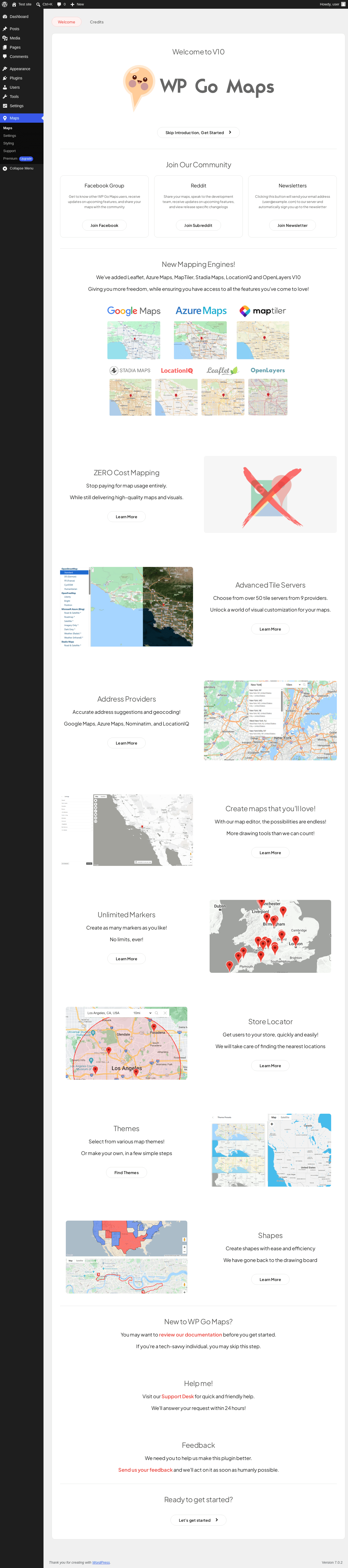
Task: Click the Azure Maps map preview thumbnail
Action: coord(200,340)
